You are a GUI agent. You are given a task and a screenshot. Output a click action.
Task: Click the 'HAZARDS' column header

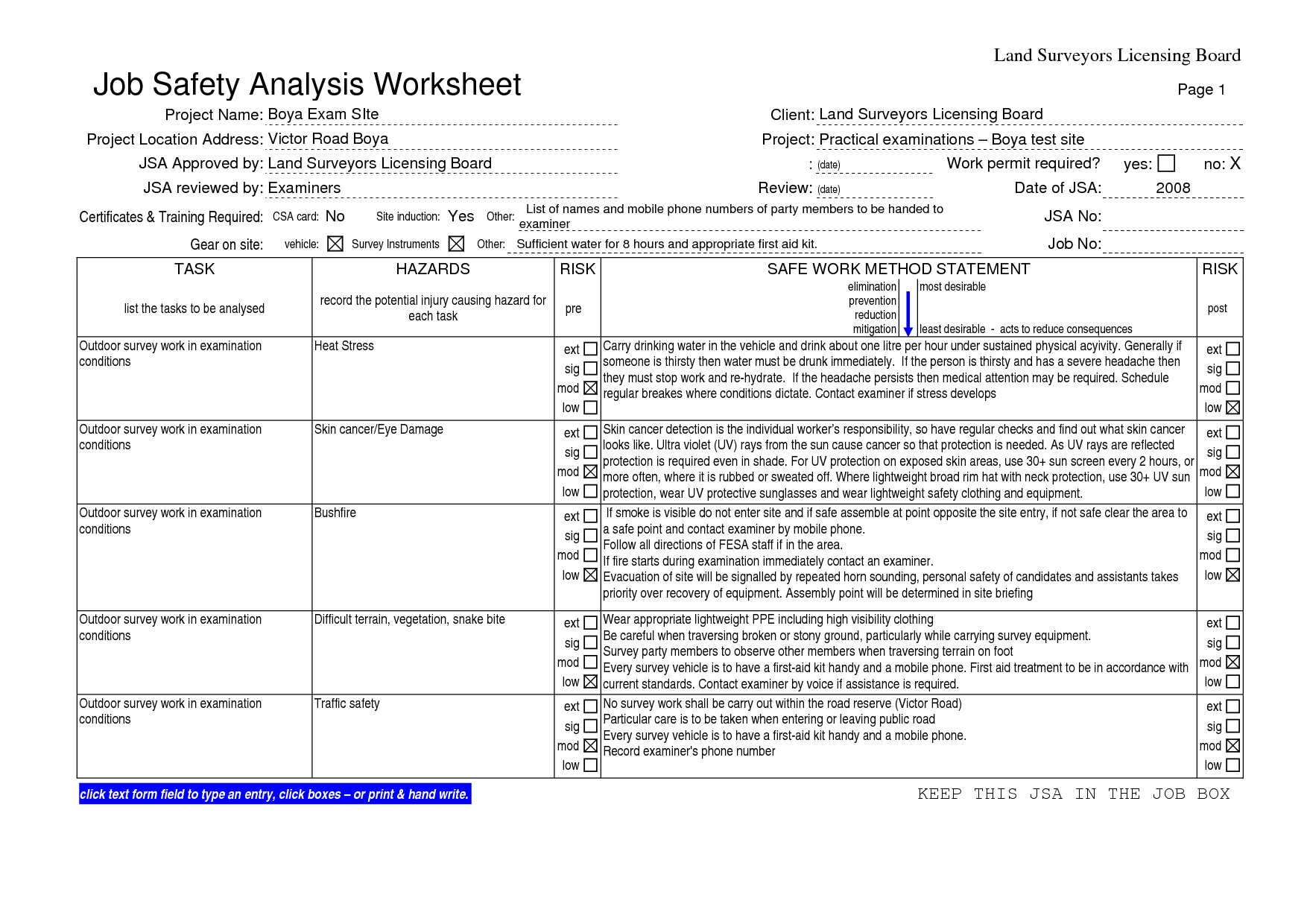click(x=433, y=269)
